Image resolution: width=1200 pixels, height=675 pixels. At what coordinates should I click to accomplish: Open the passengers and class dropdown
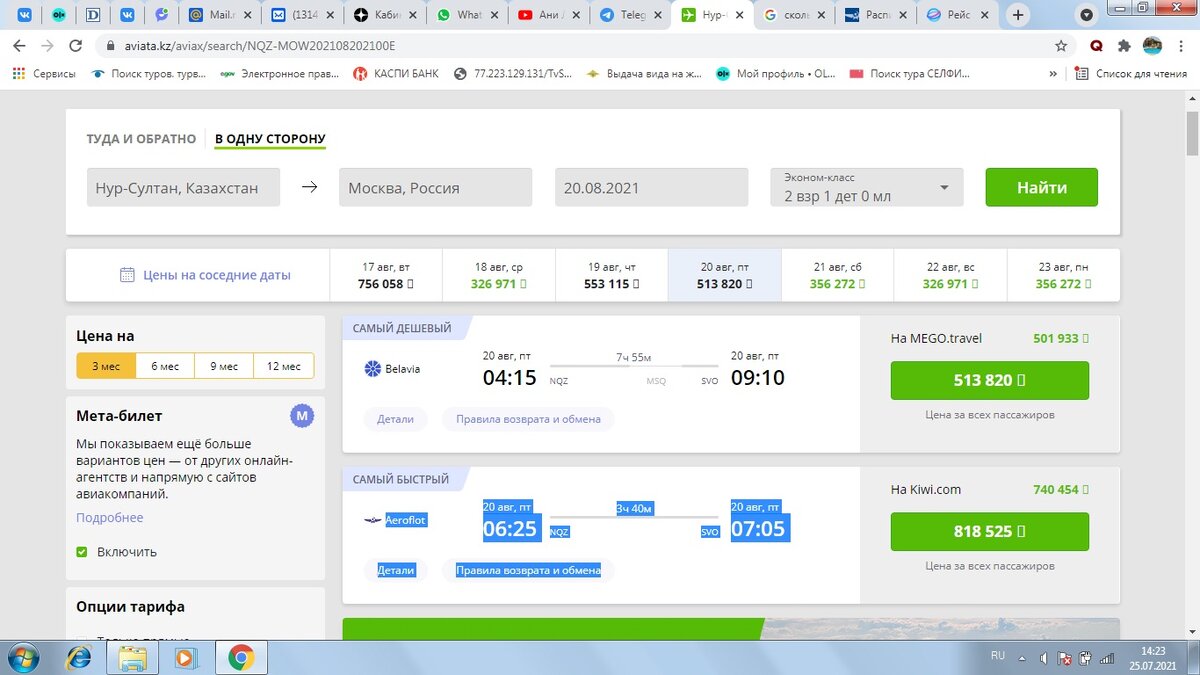coord(866,187)
